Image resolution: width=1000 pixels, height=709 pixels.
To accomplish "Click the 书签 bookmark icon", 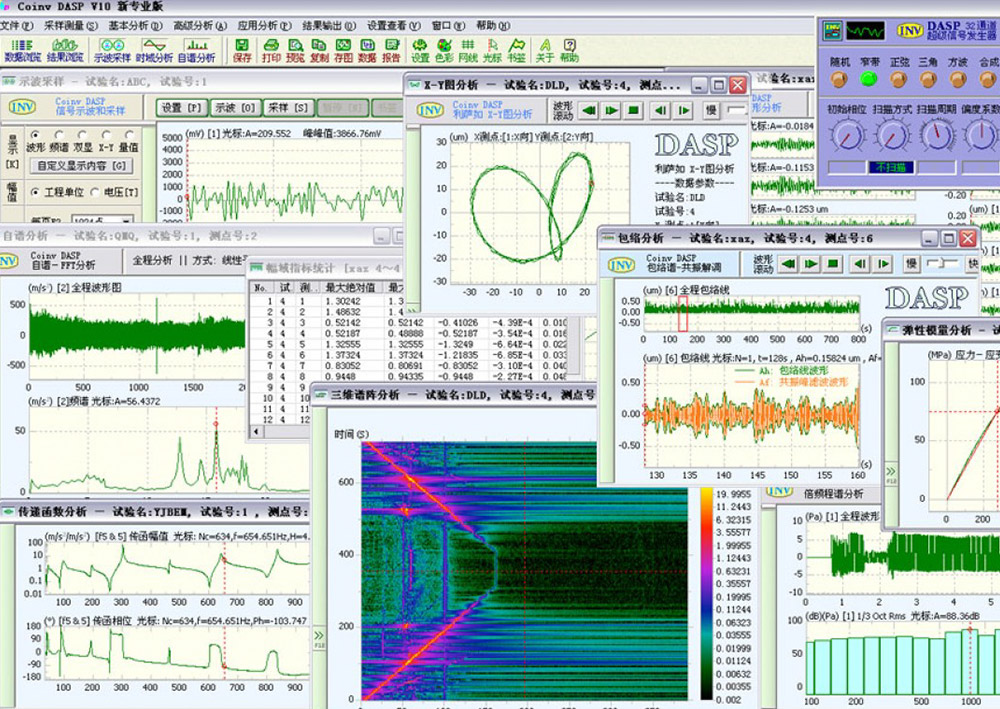I will click(517, 50).
